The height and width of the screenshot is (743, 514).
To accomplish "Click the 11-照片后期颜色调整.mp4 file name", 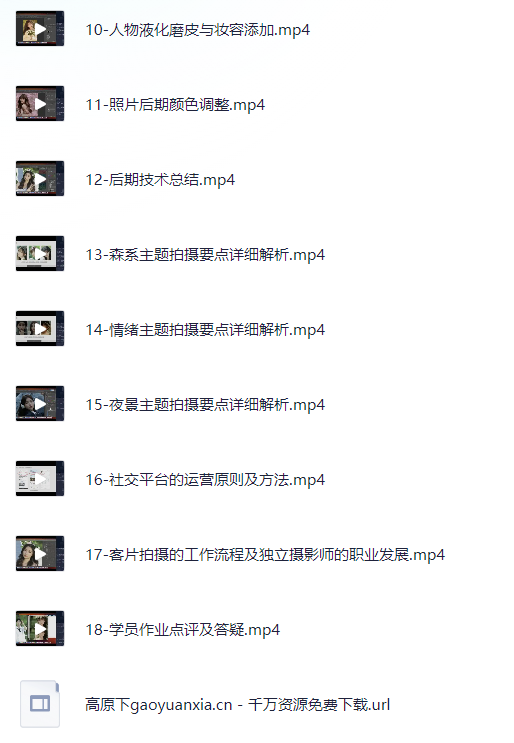I will (x=175, y=105).
